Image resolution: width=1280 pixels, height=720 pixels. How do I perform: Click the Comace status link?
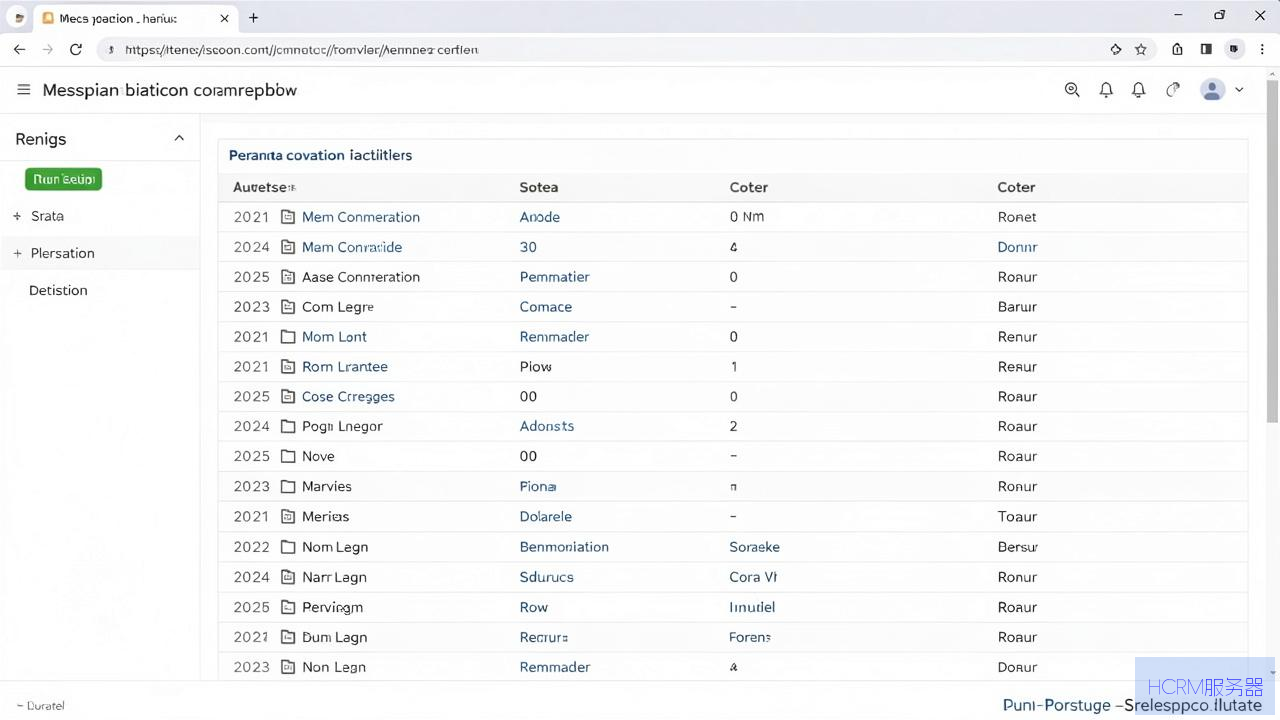pos(546,307)
